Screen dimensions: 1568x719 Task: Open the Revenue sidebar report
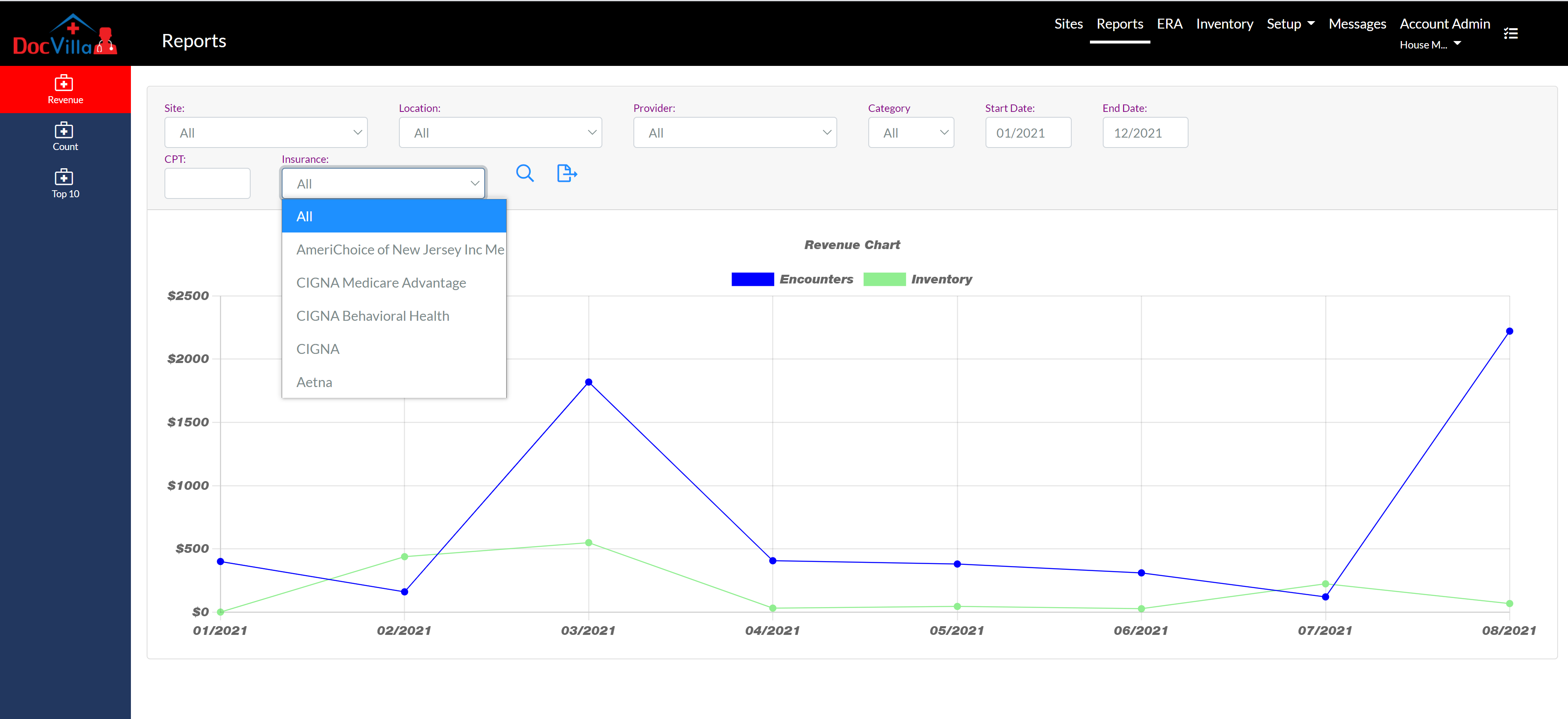tap(65, 90)
